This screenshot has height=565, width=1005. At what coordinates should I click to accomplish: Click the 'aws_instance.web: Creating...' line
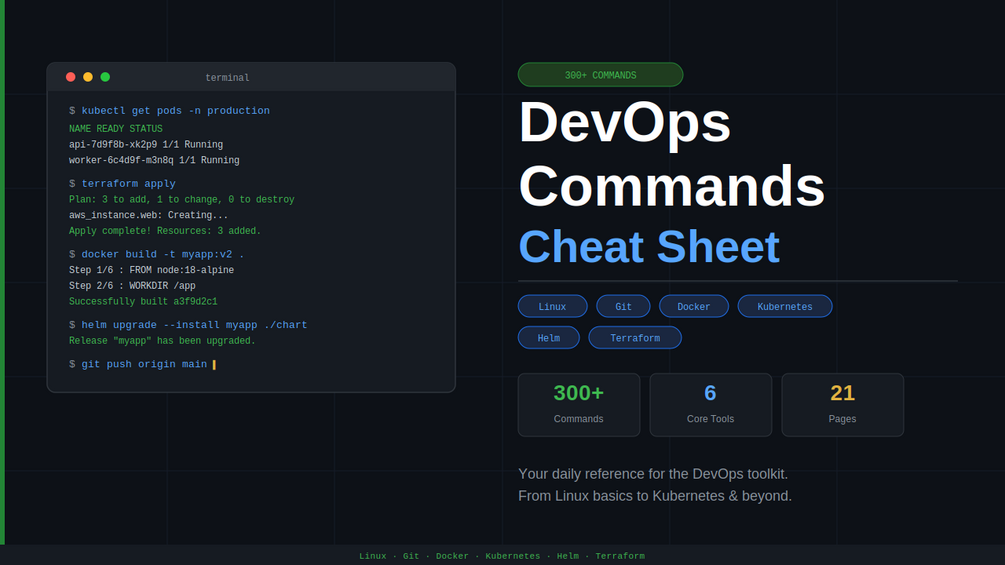point(148,215)
